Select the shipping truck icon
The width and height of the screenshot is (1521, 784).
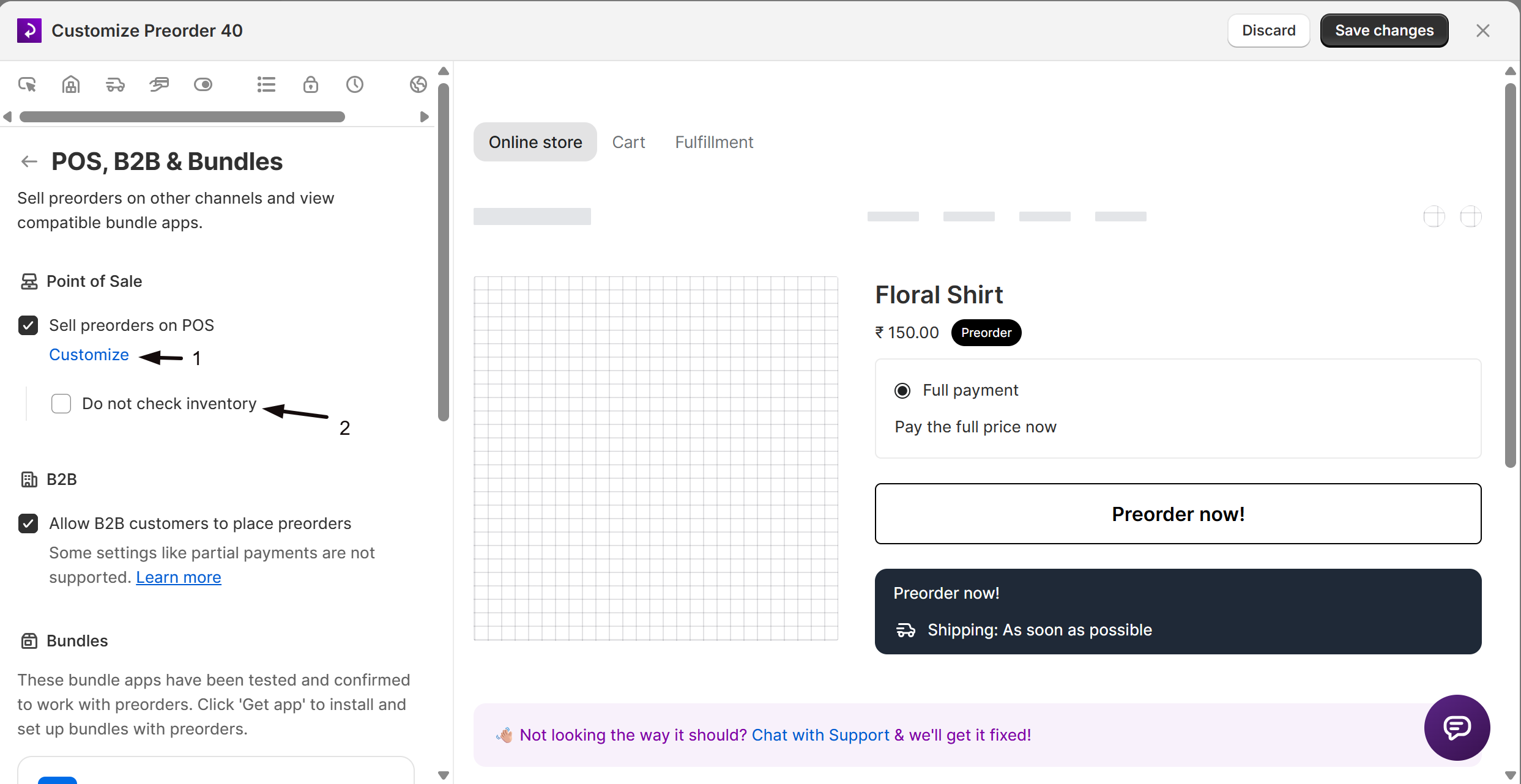[115, 84]
